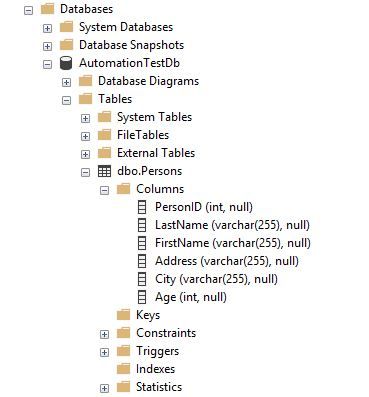Click the Age column icon

tap(142, 297)
